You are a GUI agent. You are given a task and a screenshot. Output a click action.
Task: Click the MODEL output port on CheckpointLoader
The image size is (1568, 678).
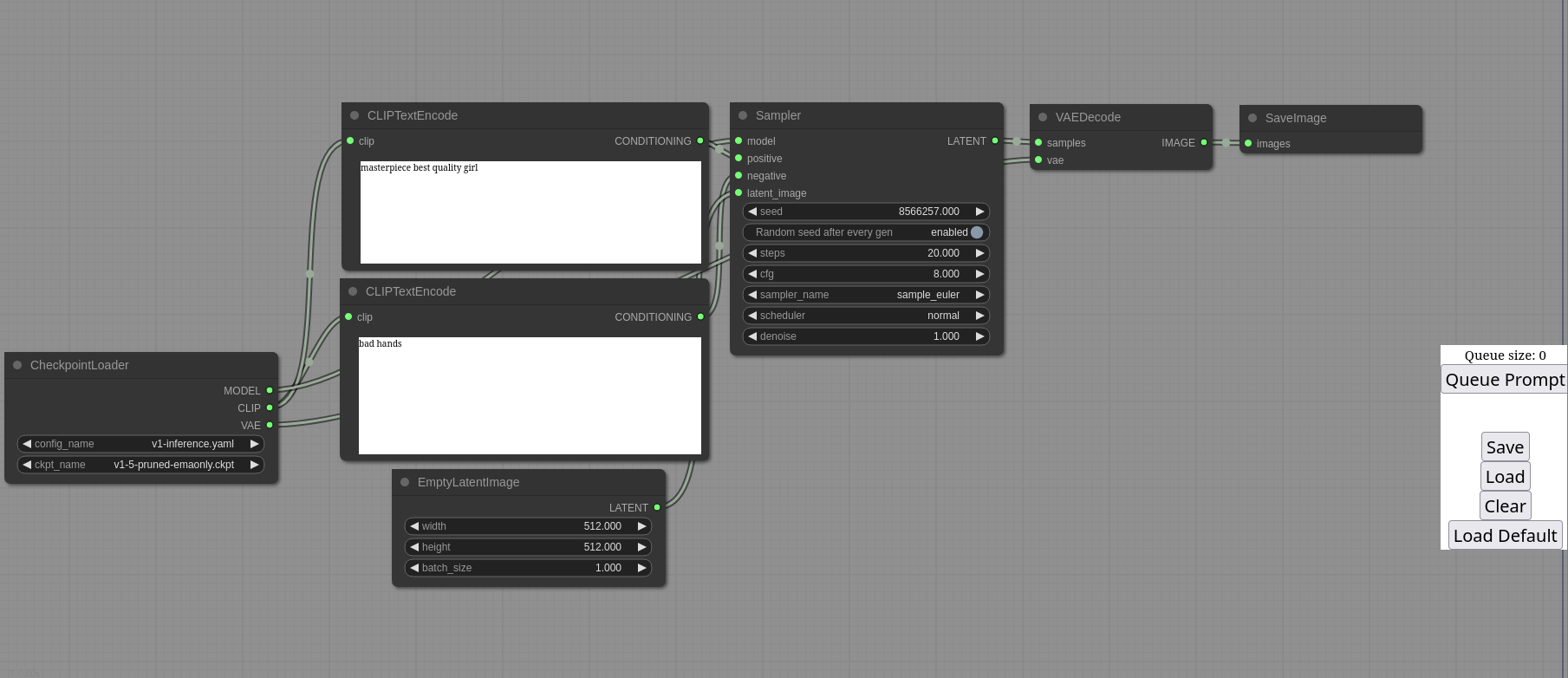270,390
